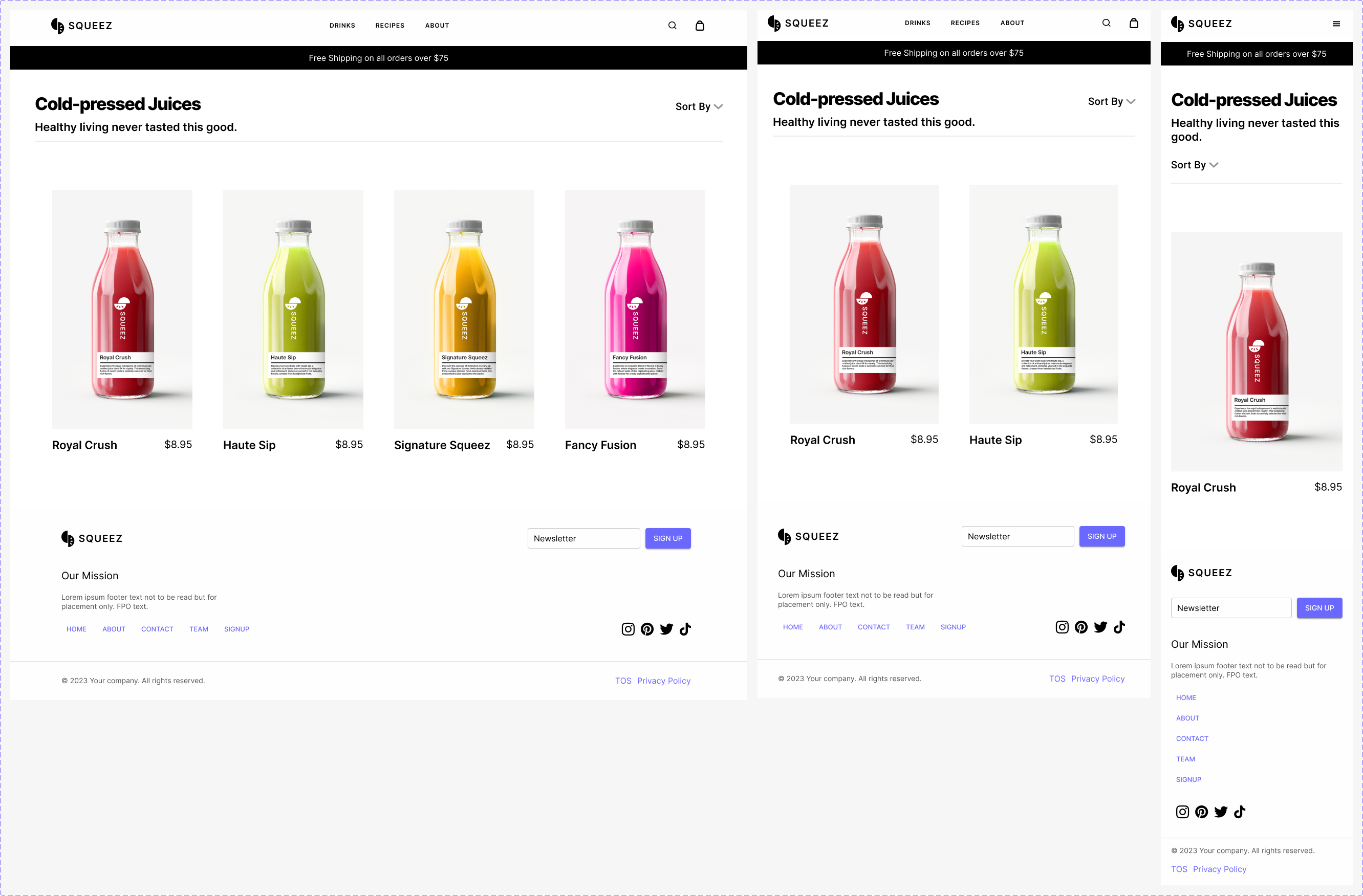Click the SQUEEZ logo in the desktop header
This screenshot has width=1363, height=896.
(81, 25)
